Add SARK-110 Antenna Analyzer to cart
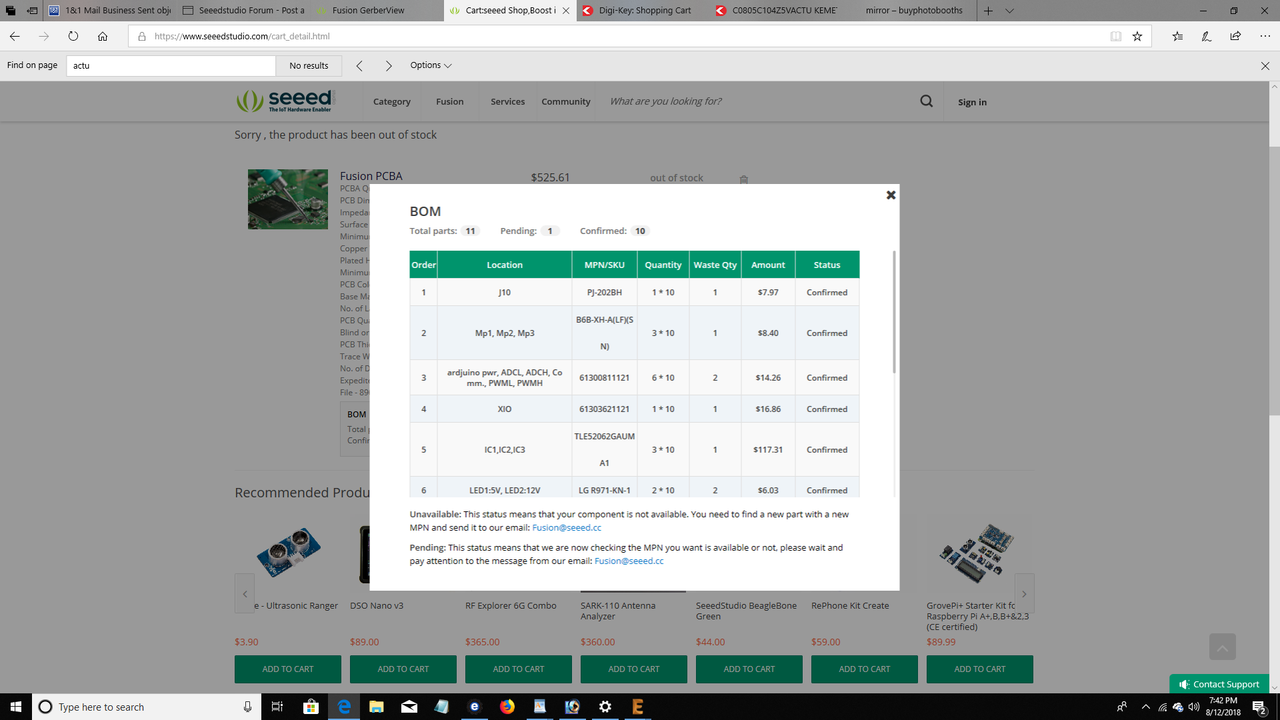The image size is (1280, 720). point(634,669)
